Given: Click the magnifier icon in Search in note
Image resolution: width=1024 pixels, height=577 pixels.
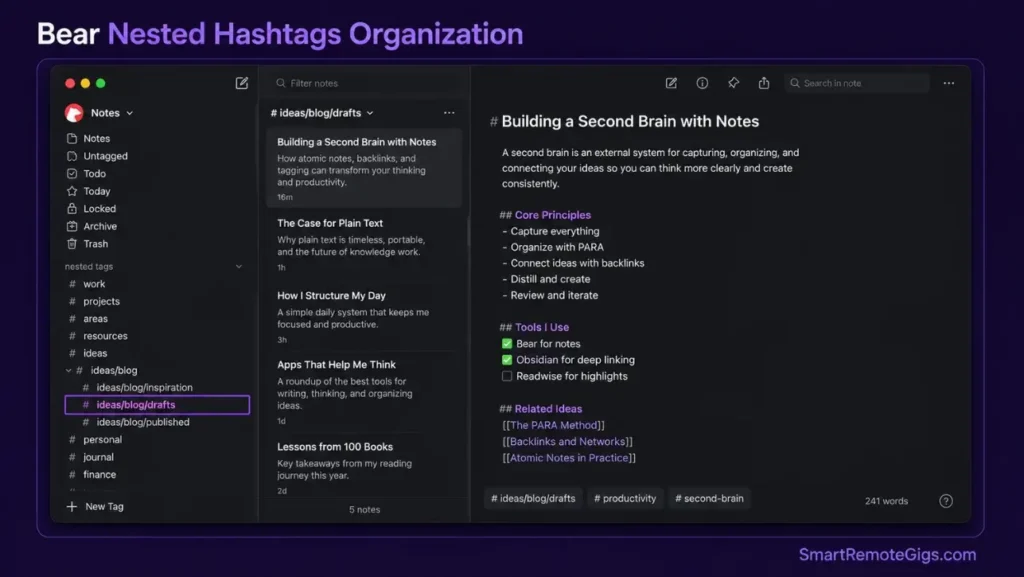Looking at the screenshot, I should click(795, 83).
